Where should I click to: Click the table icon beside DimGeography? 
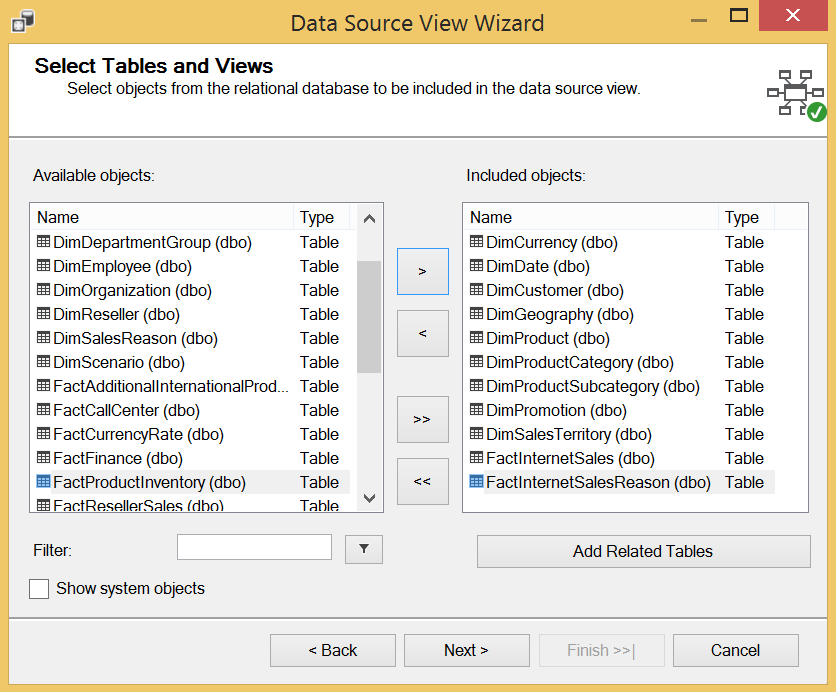477,314
